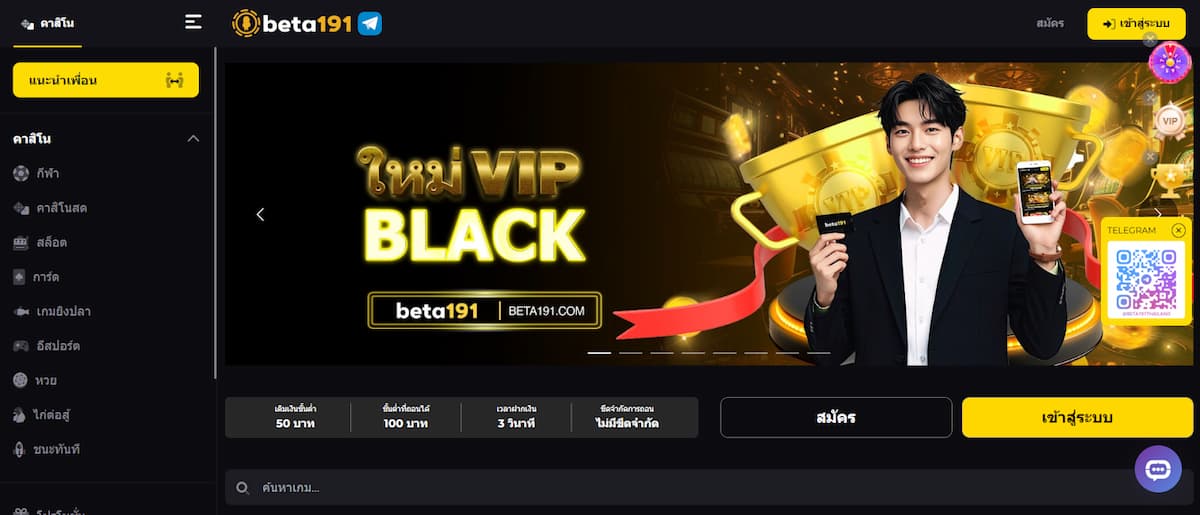Screen dimensions: 1200x515
Task: Jump to the first banner slide indicator
Action: (x=599, y=353)
